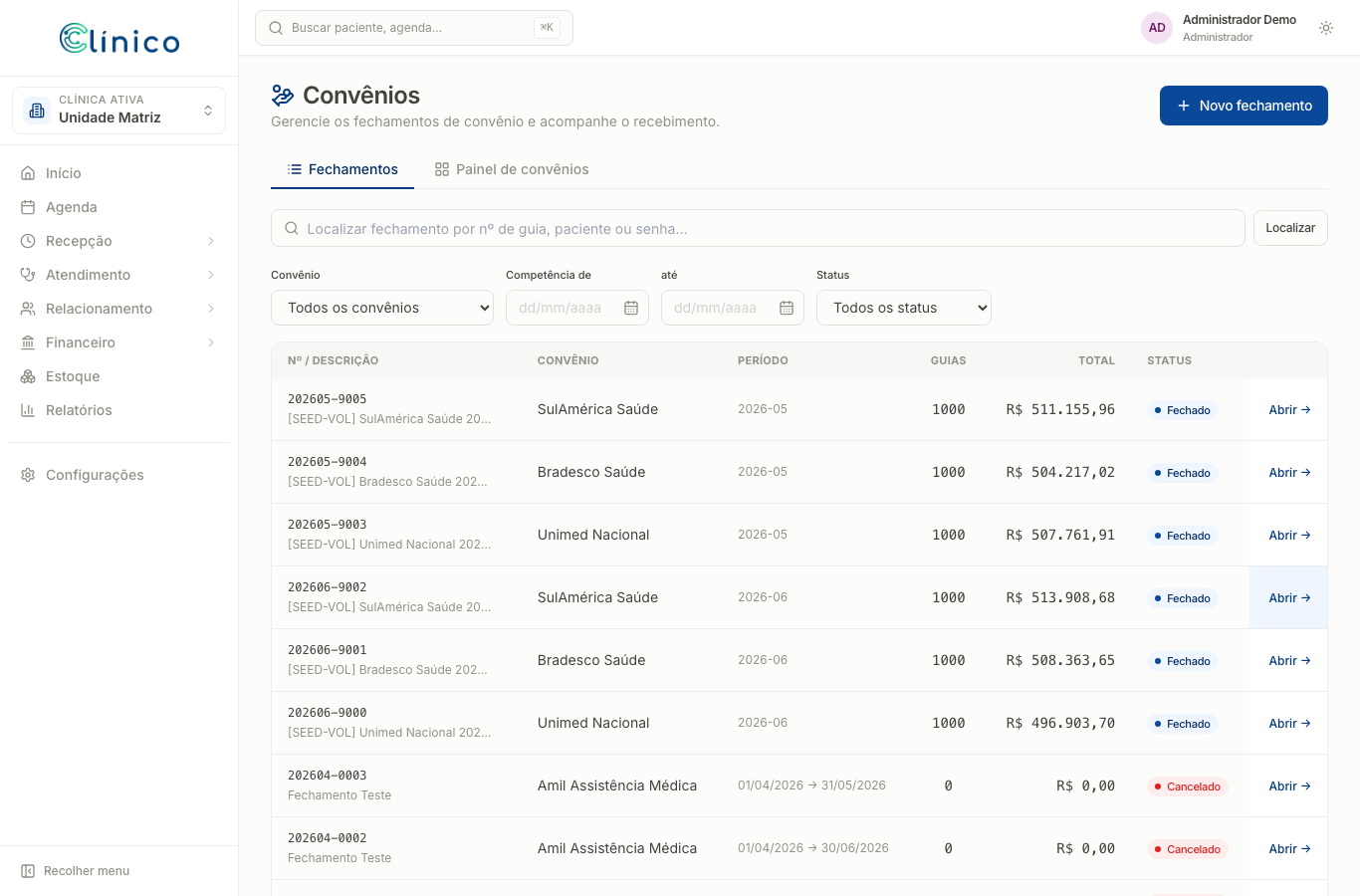Switch to the Fechamentos tab
Screen dimensions: 1360x896
(342, 169)
